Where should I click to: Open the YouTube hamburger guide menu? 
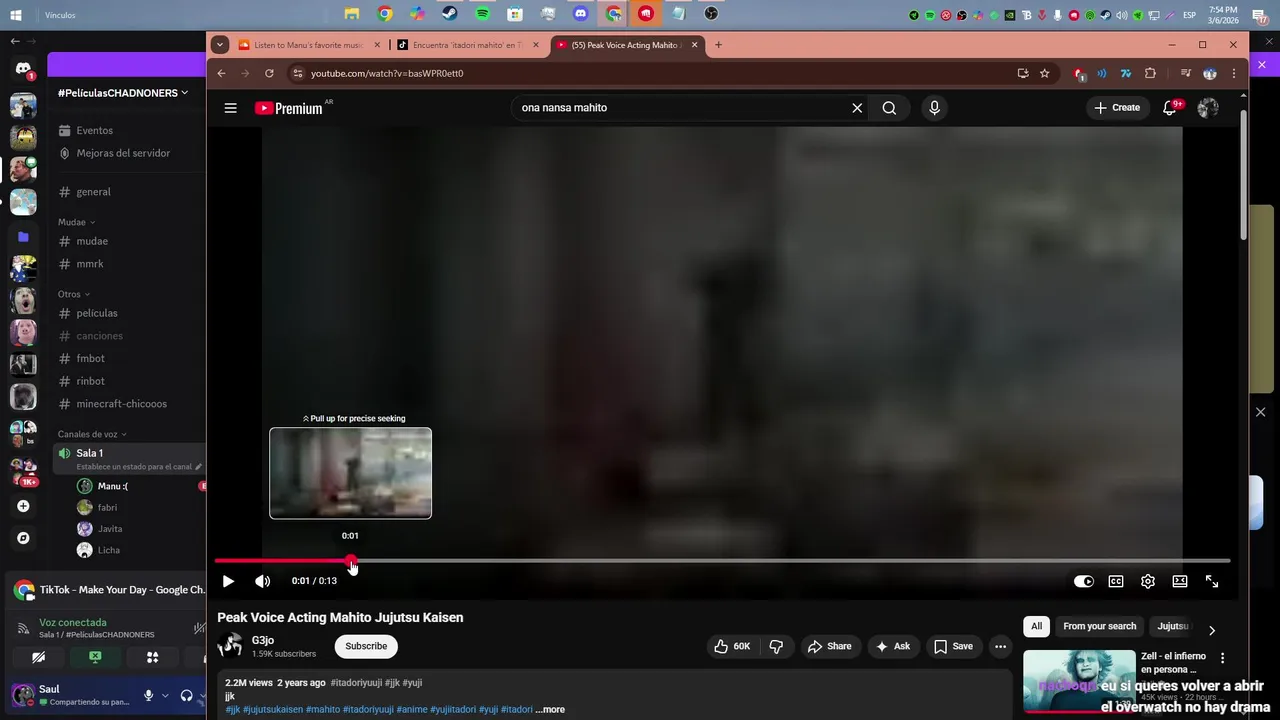click(231, 108)
